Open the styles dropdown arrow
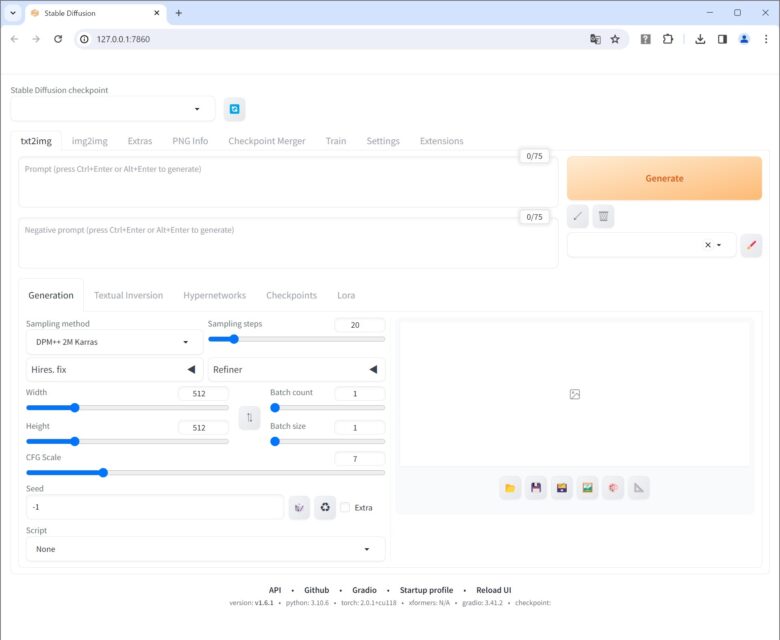The height and width of the screenshot is (640, 780). [x=719, y=245]
